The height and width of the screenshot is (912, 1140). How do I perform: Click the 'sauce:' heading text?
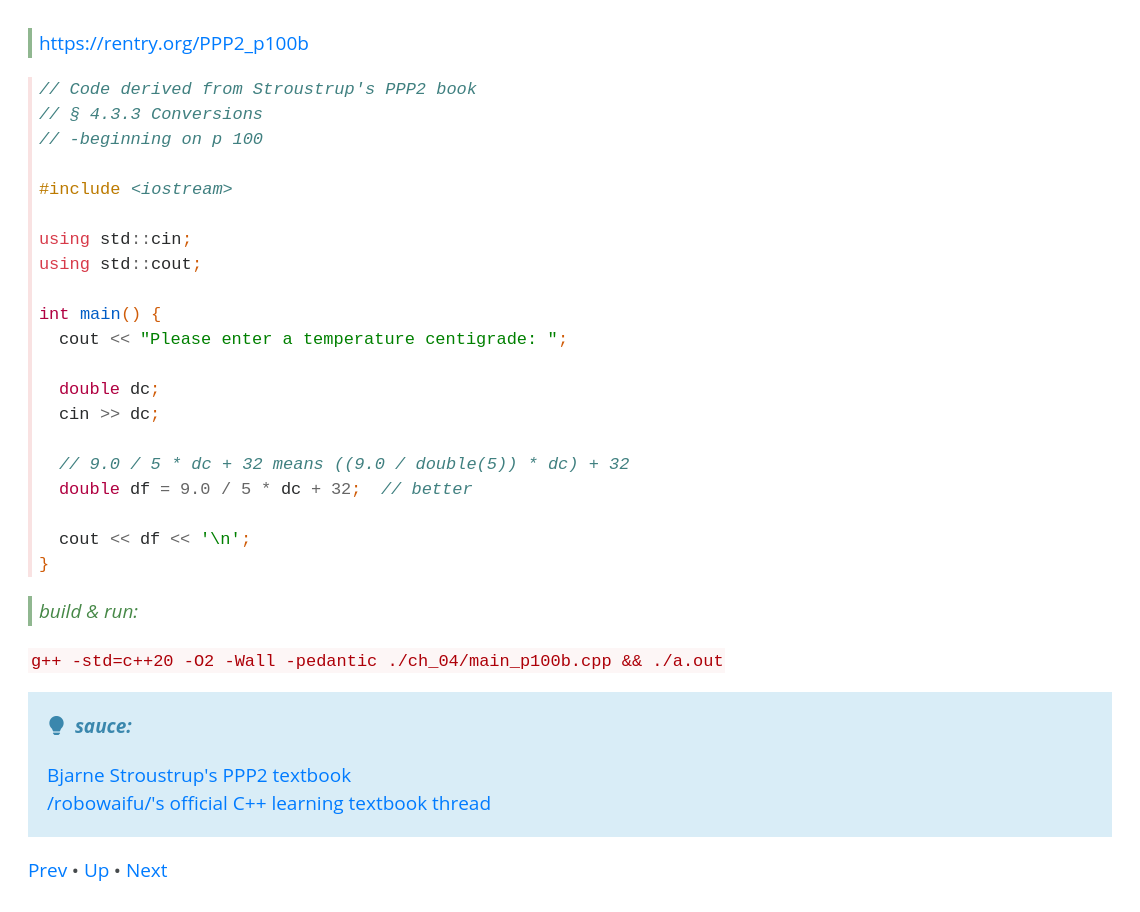click(x=103, y=726)
